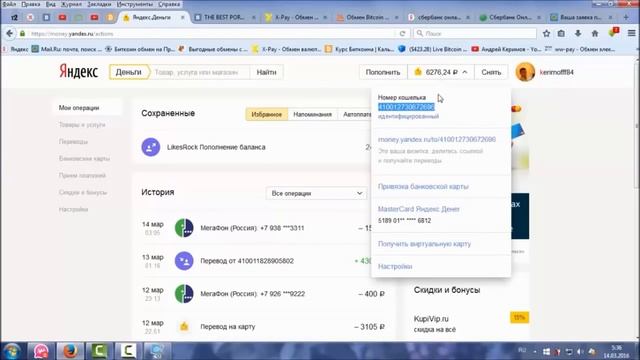Open the Курс Биткоина bookmark
The width and height of the screenshot is (640, 360).
(x=360, y=49)
